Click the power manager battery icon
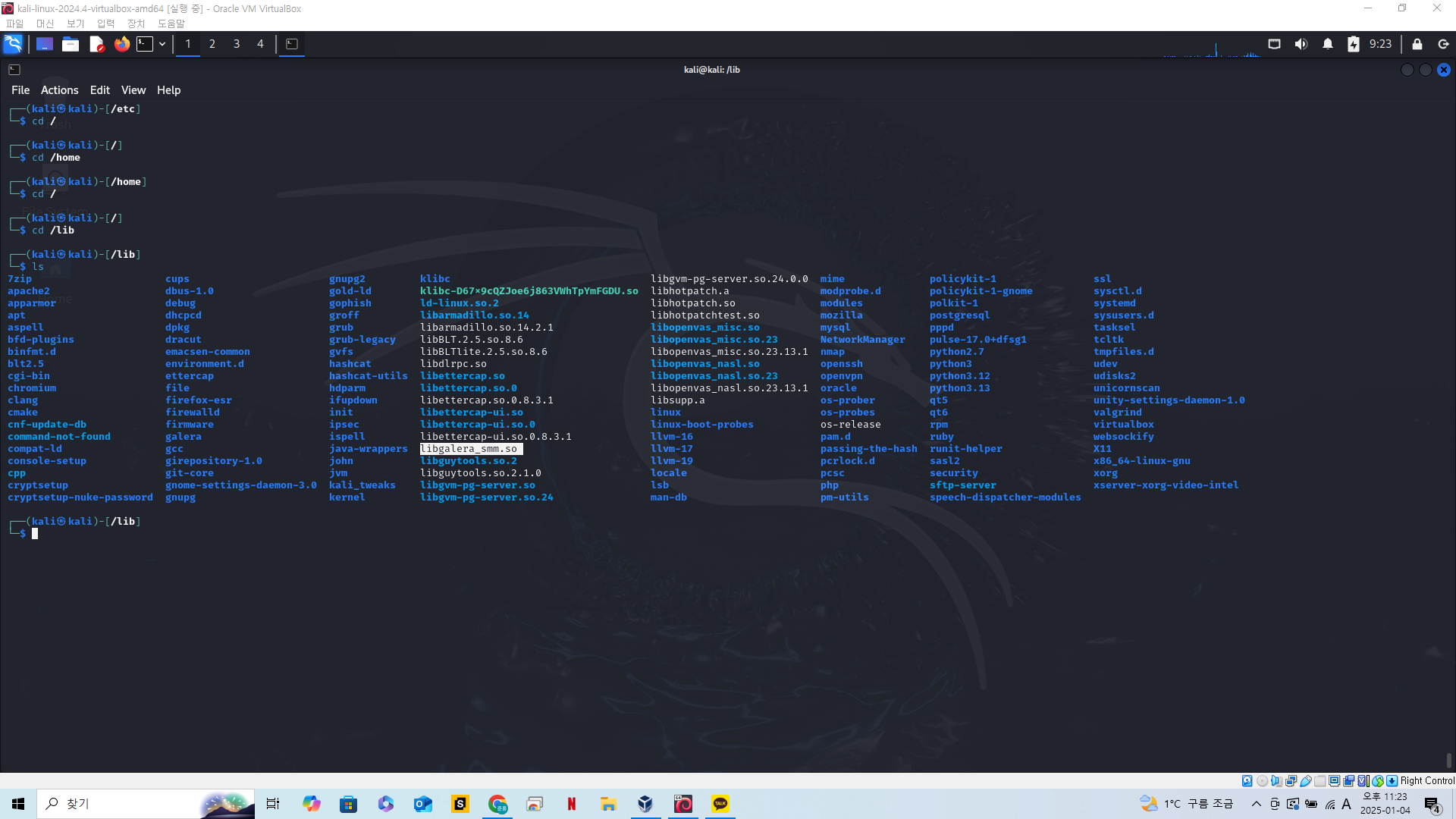 coord(1353,44)
